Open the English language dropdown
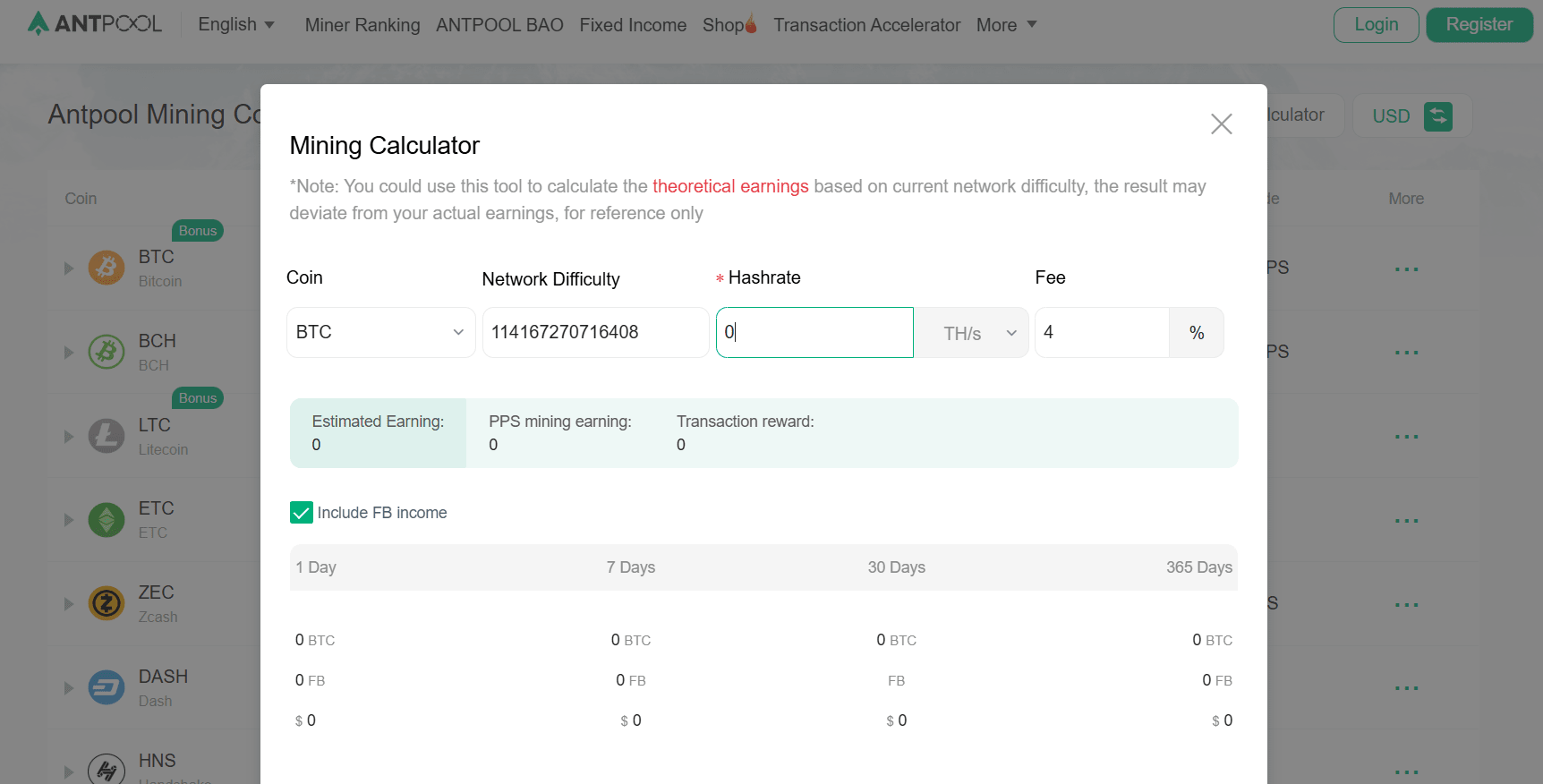The image size is (1543, 784). (236, 24)
